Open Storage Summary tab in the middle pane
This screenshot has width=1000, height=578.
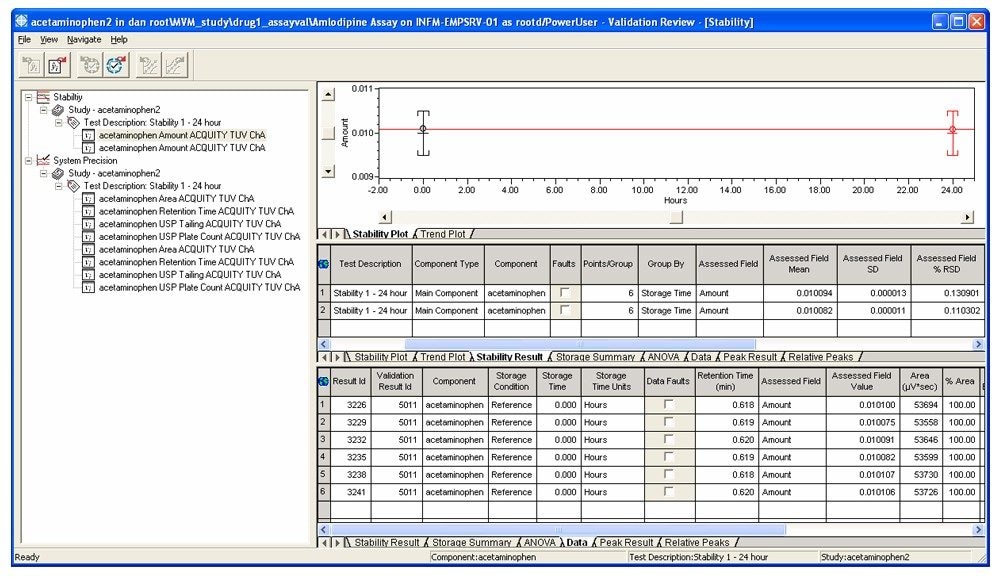point(595,357)
